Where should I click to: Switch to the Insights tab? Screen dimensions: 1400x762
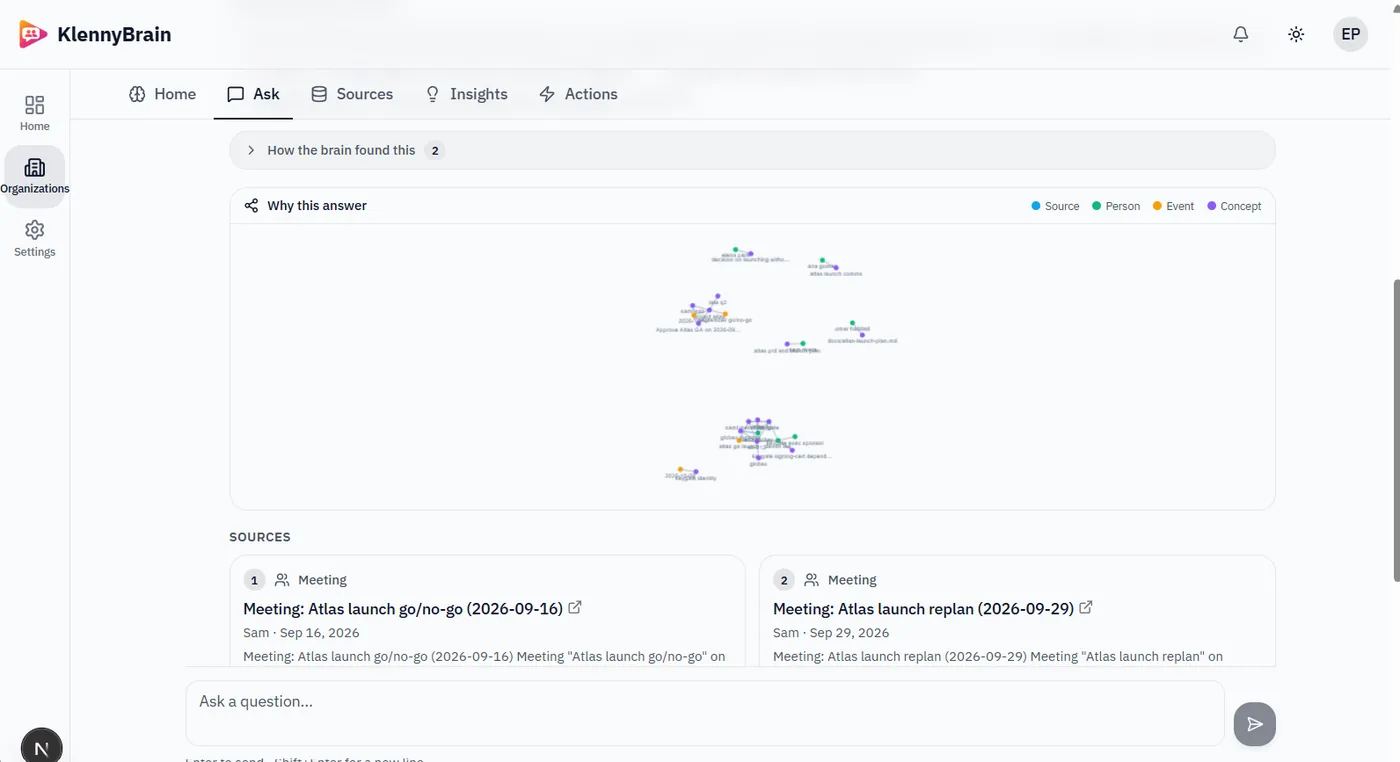pyautogui.click(x=466, y=94)
